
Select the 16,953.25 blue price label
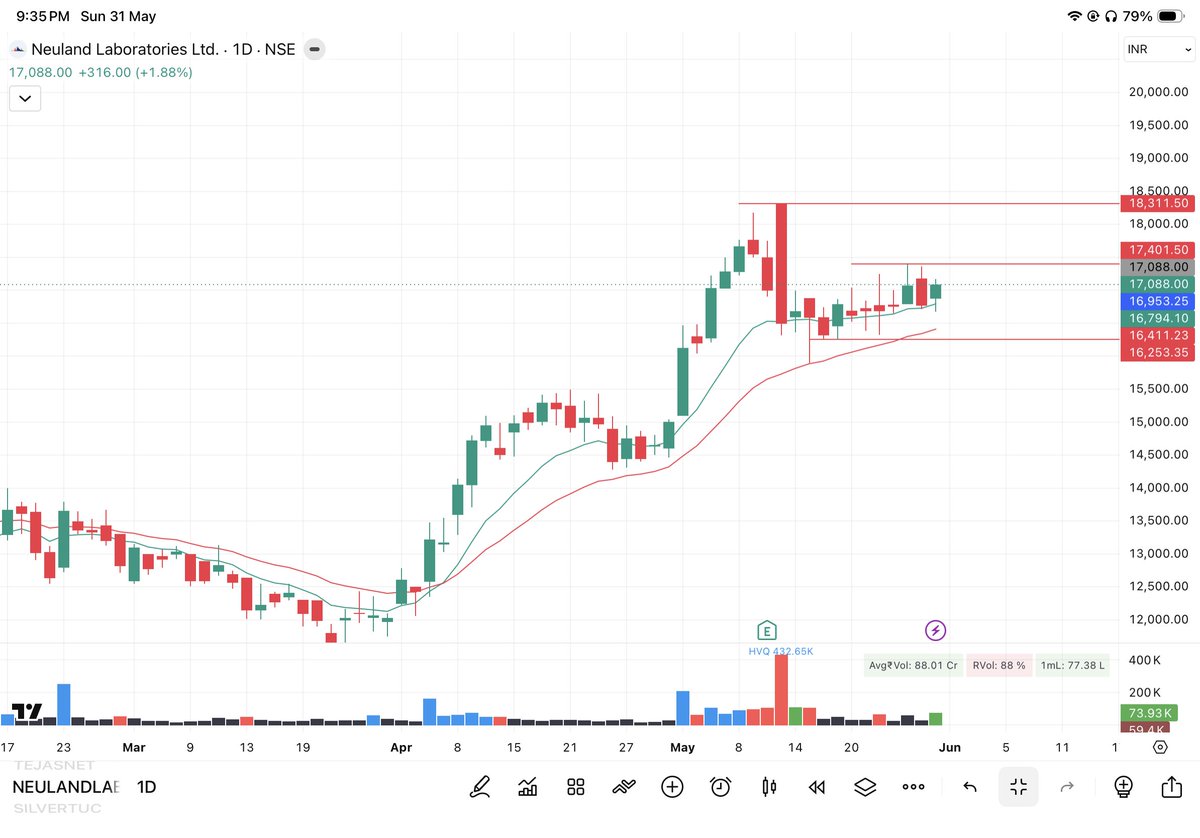[x=1158, y=301]
